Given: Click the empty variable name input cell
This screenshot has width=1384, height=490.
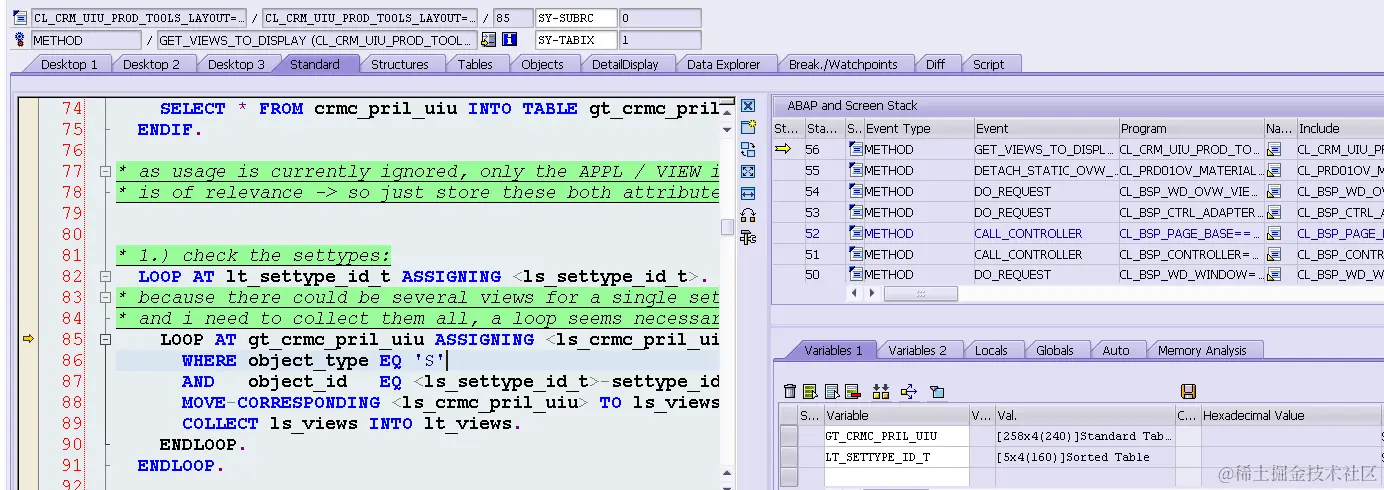Looking at the screenshot, I should (896, 478).
